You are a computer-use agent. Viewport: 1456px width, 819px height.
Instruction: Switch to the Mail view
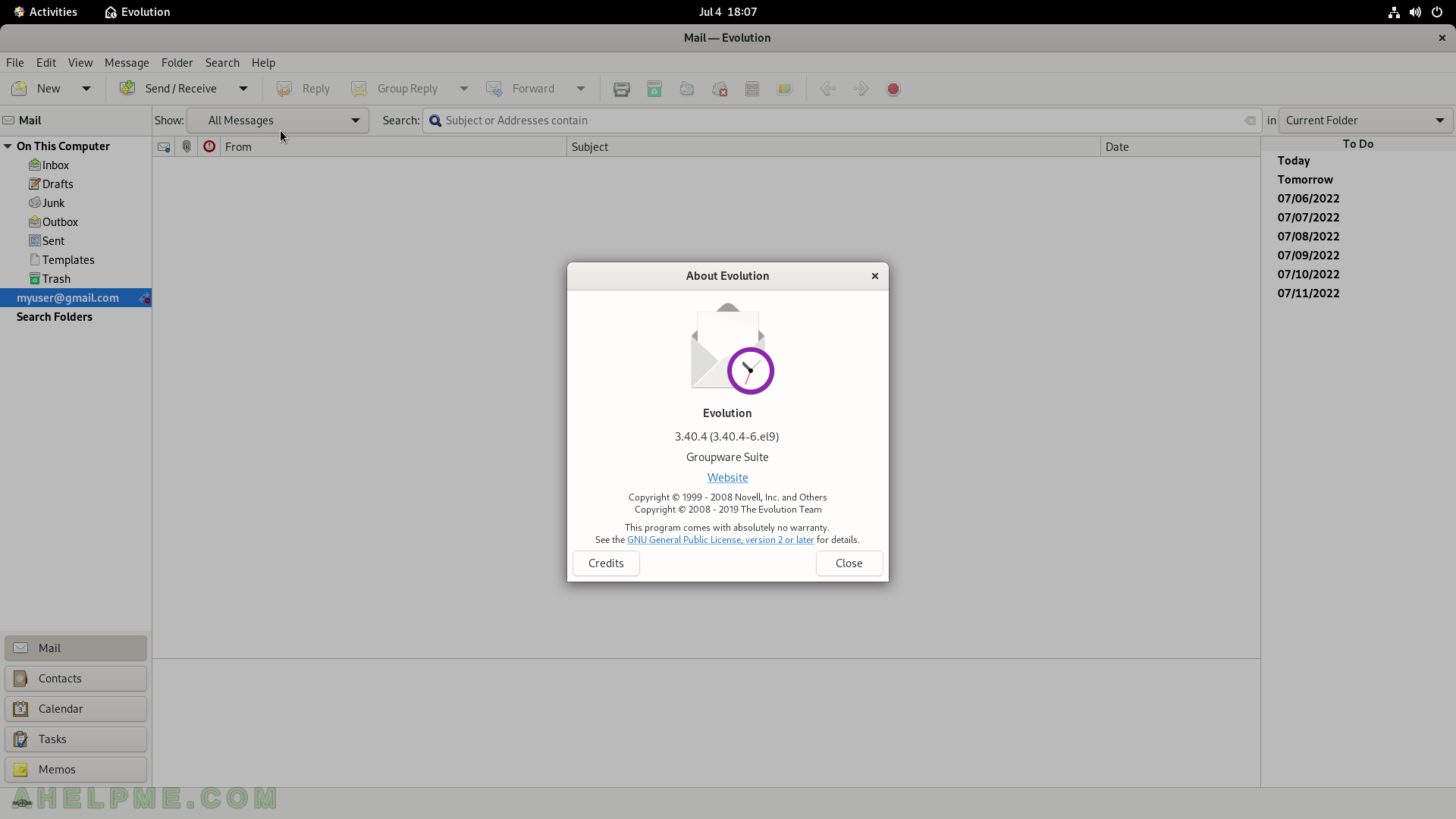pyautogui.click(x=76, y=648)
